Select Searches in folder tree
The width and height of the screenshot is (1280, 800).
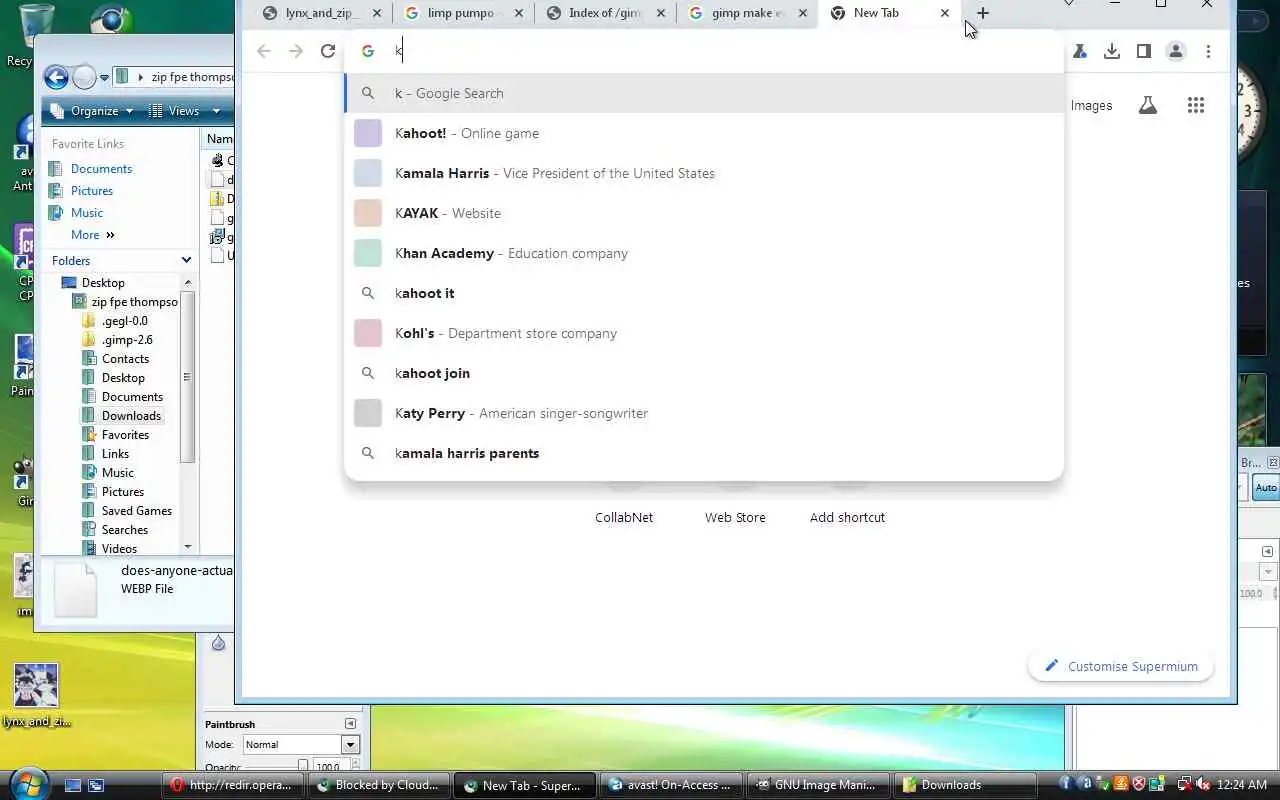(x=125, y=530)
